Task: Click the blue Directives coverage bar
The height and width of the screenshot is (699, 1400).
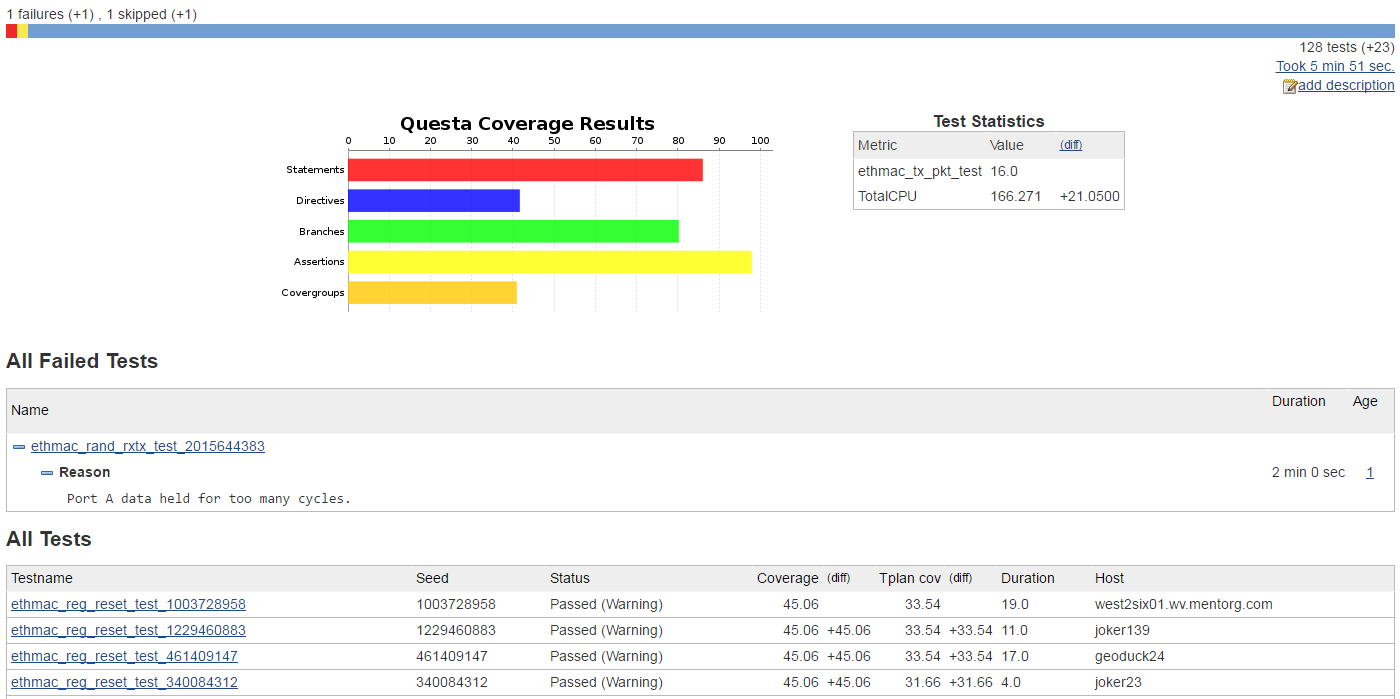Action: click(434, 200)
